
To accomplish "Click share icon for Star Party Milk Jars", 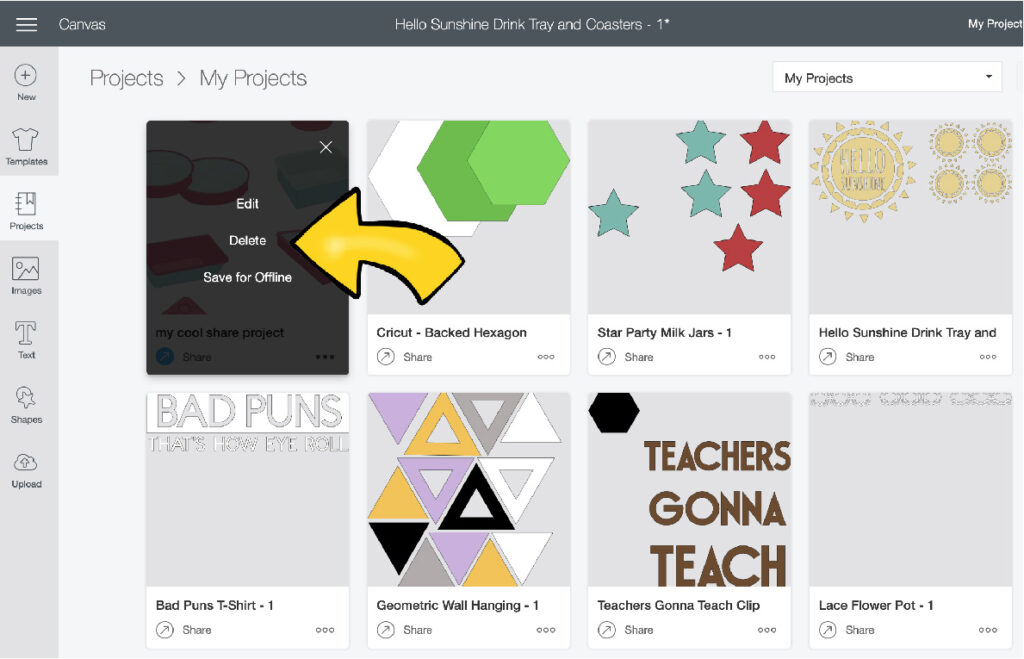I will (607, 357).
